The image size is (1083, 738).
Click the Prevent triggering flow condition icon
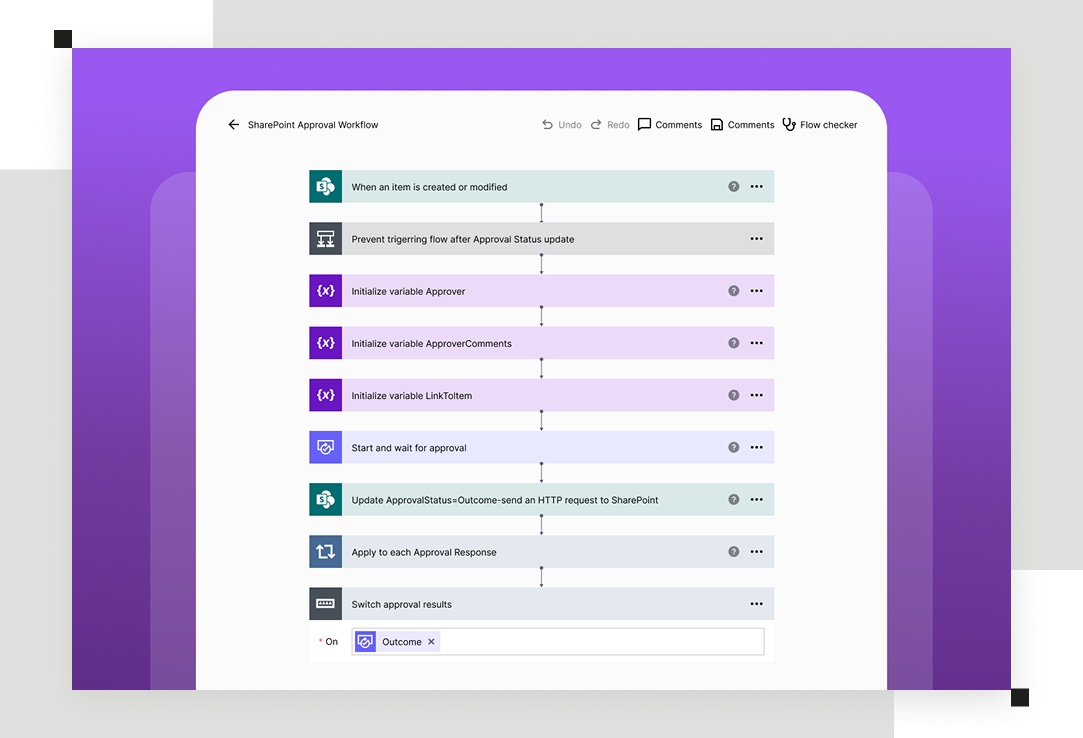point(325,239)
